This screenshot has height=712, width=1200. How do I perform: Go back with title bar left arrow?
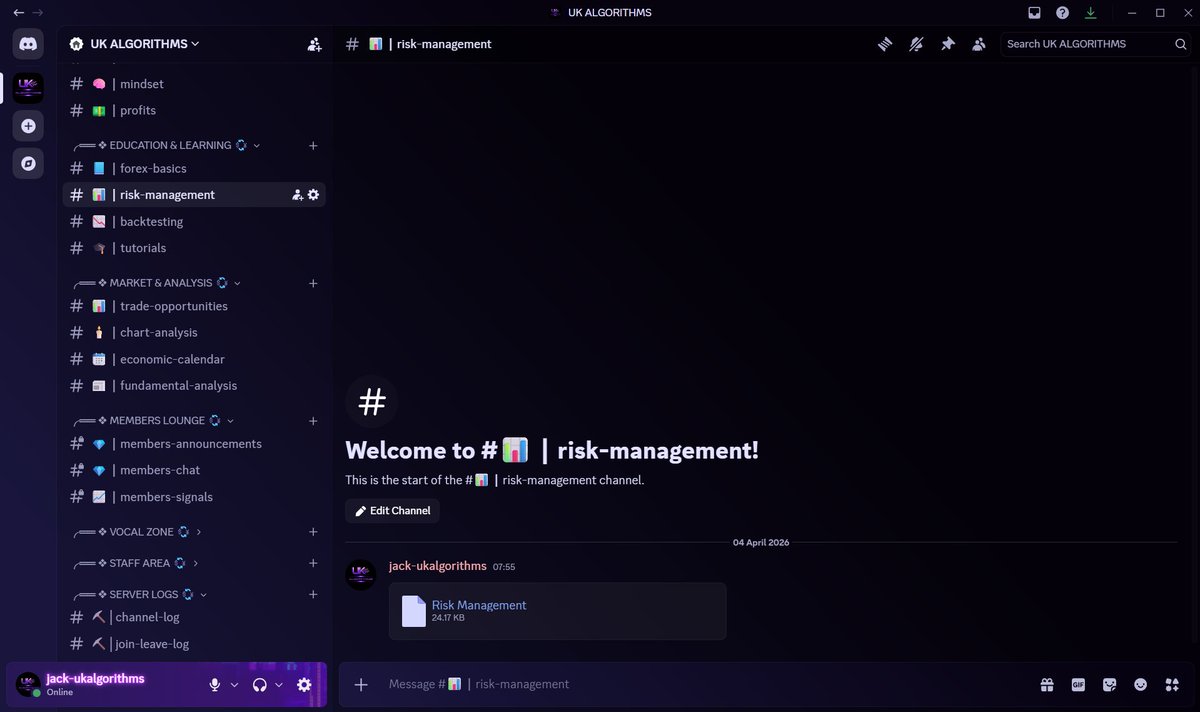pos(18,13)
